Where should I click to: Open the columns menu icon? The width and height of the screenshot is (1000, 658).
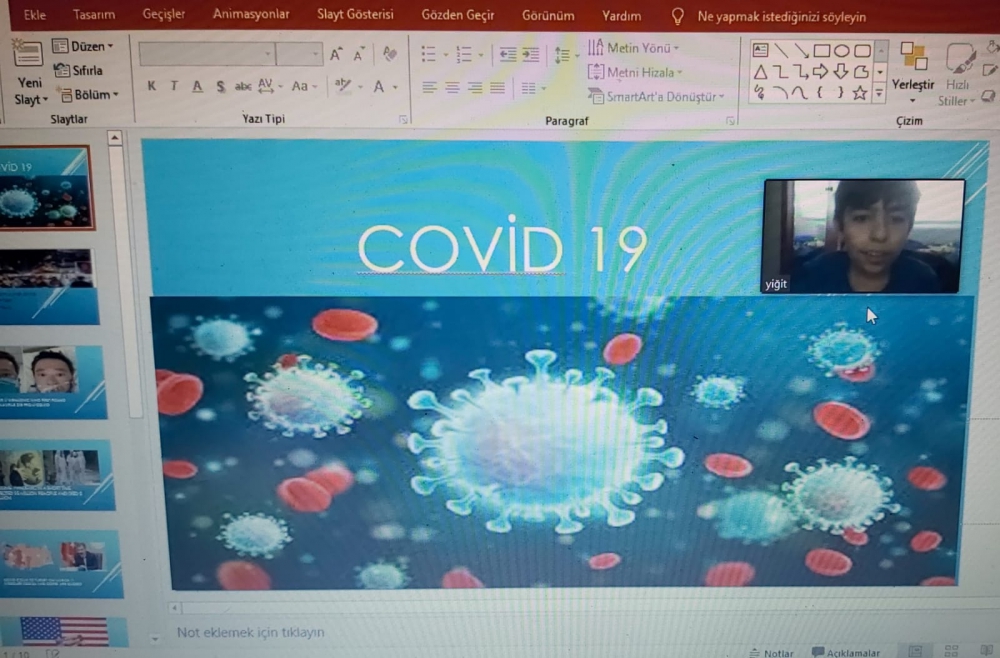coord(532,88)
